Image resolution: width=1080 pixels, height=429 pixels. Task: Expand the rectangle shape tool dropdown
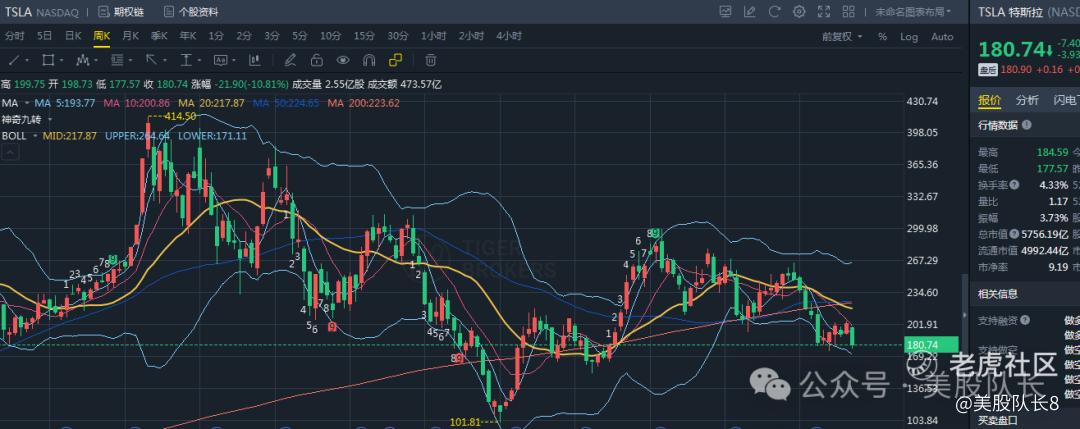coord(62,61)
